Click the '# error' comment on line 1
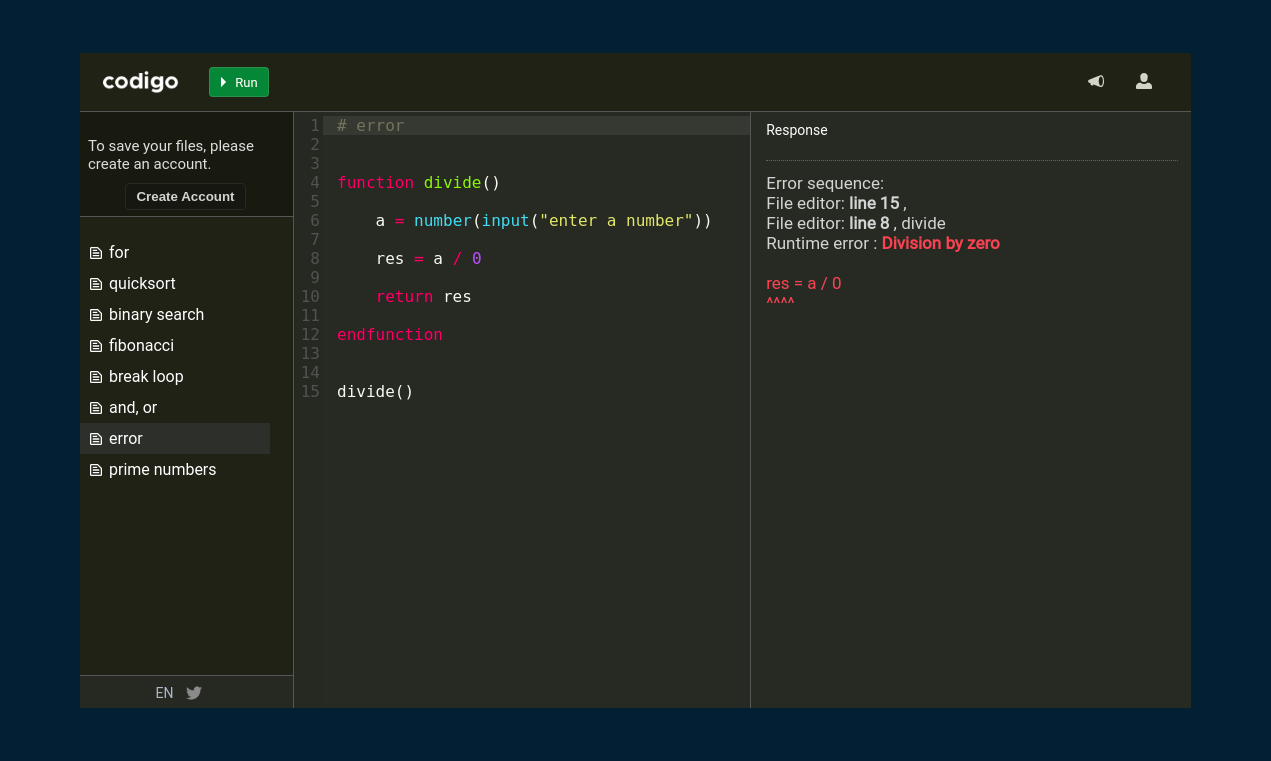 point(371,125)
